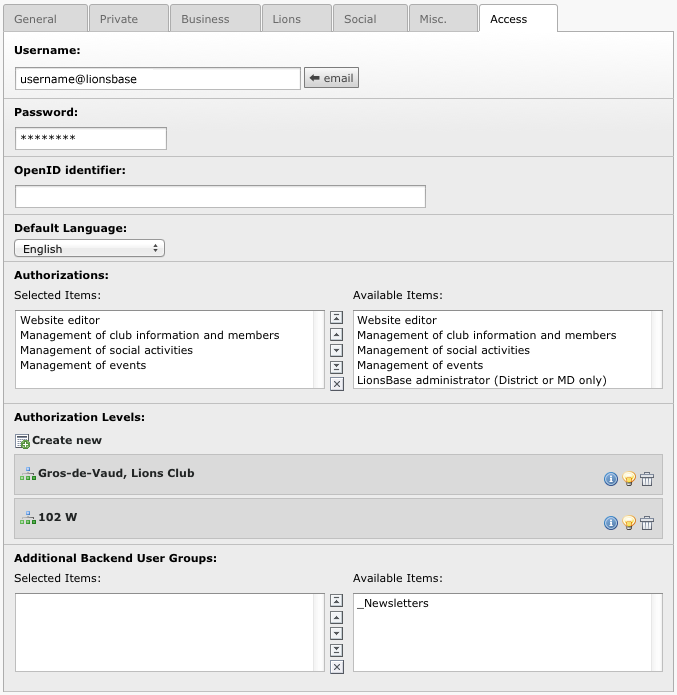Open the Default Language dropdown
The image size is (677, 695).
(x=89, y=249)
